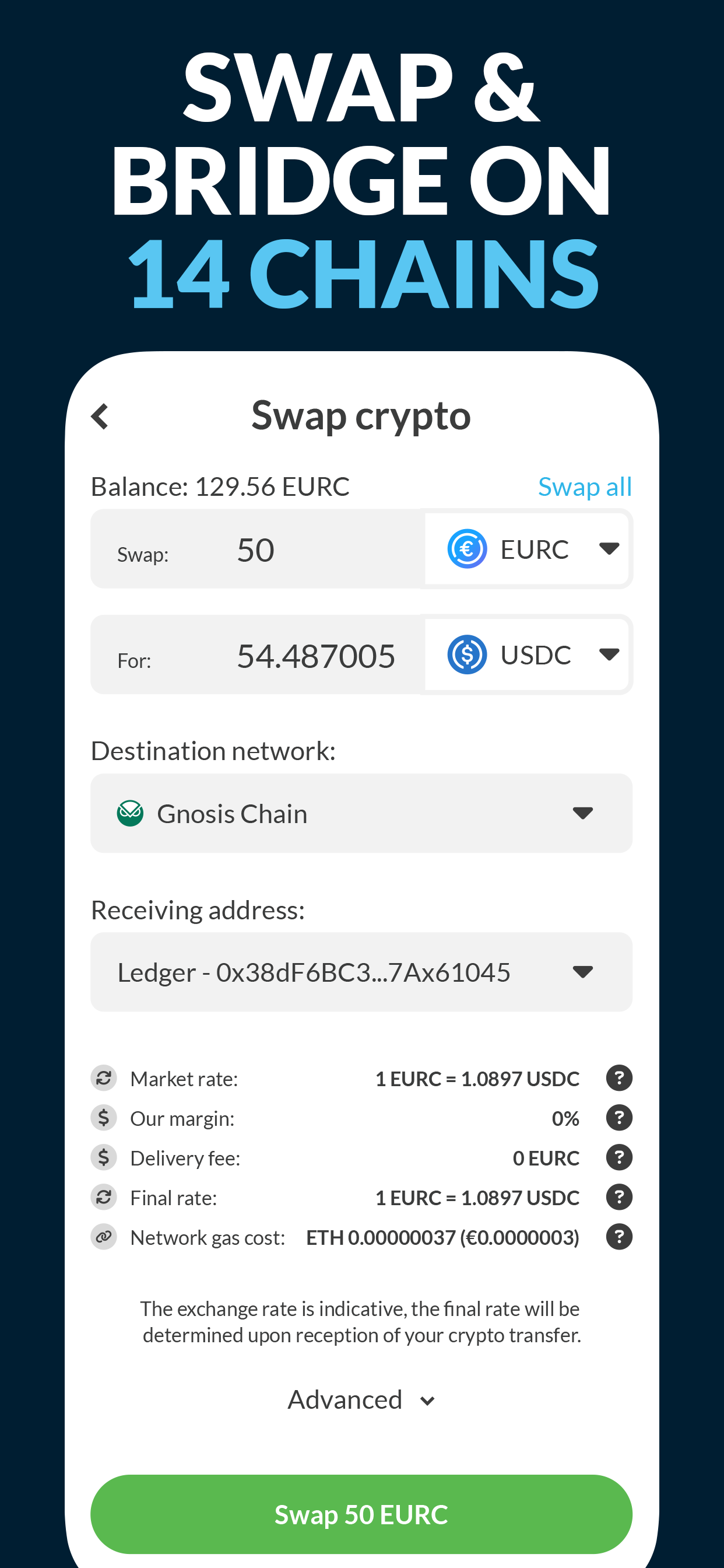Focus the For amount field showing 54.487005
Viewport: 724px width, 1568px height.
(256, 654)
